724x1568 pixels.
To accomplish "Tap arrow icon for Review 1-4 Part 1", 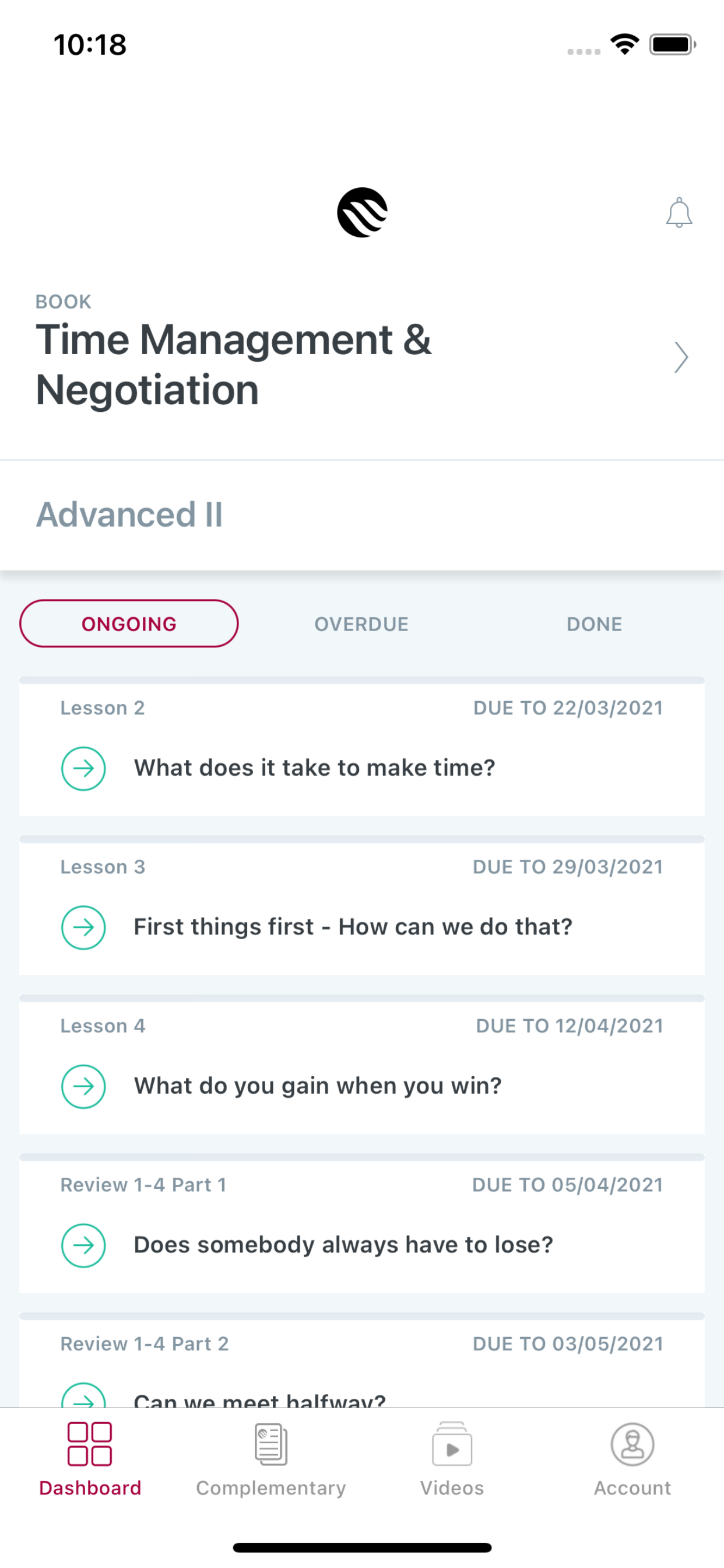I will tap(83, 1245).
